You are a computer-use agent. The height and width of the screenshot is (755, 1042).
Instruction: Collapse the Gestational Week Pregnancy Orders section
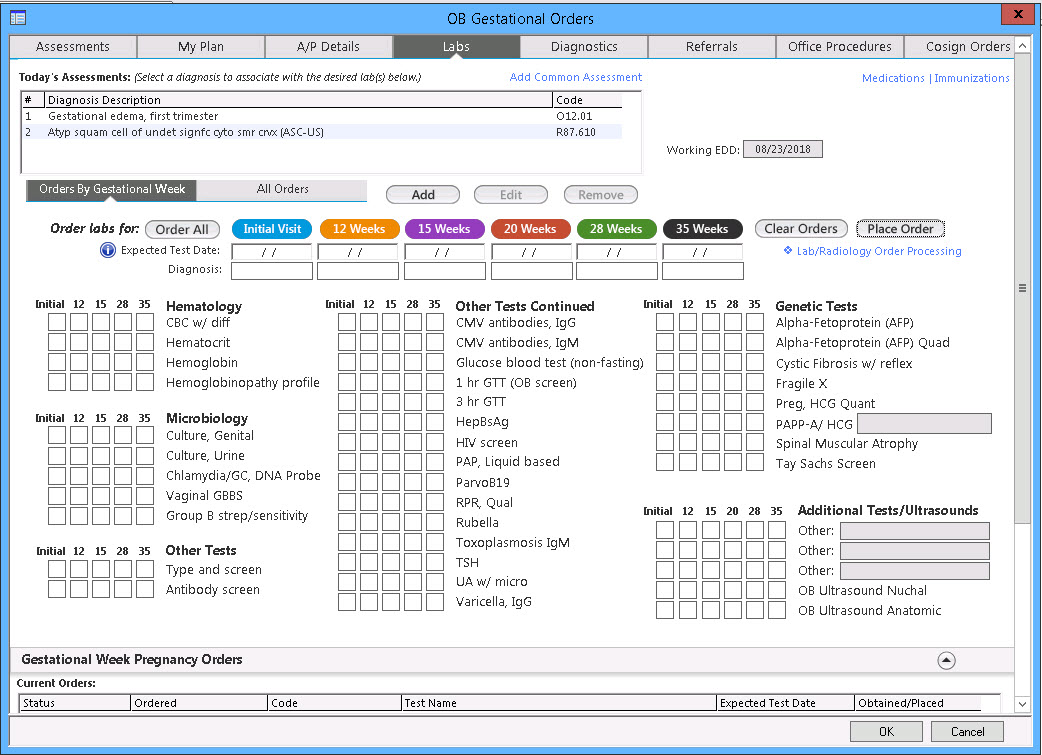(946, 660)
